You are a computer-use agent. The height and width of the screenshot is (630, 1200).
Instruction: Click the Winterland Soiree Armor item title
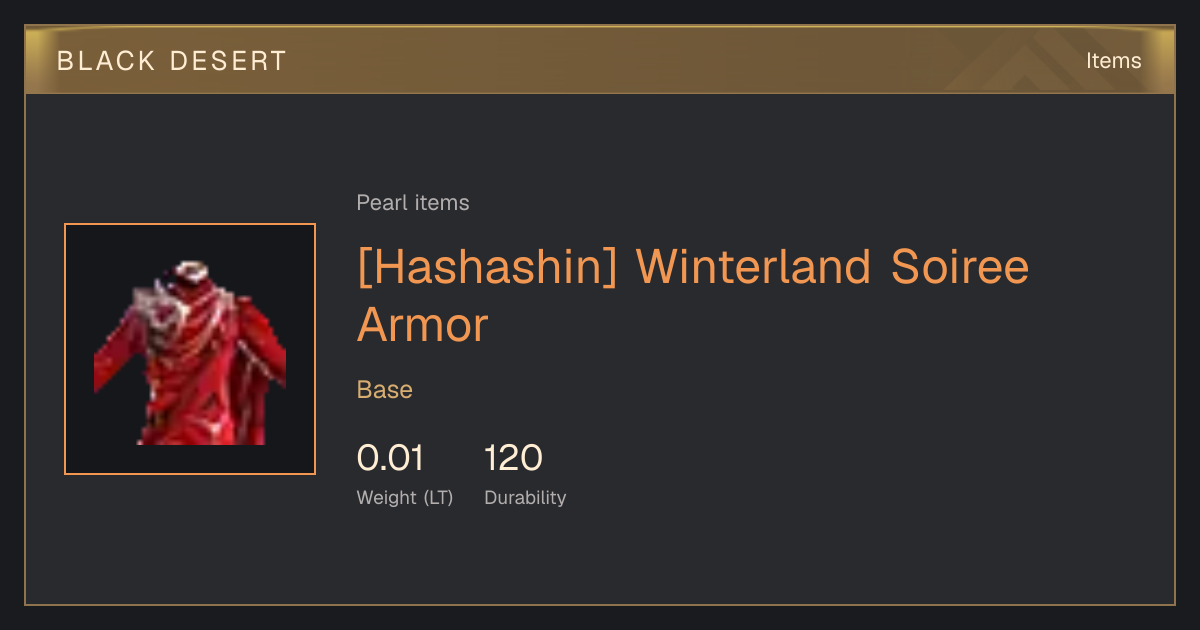click(693, 295)
